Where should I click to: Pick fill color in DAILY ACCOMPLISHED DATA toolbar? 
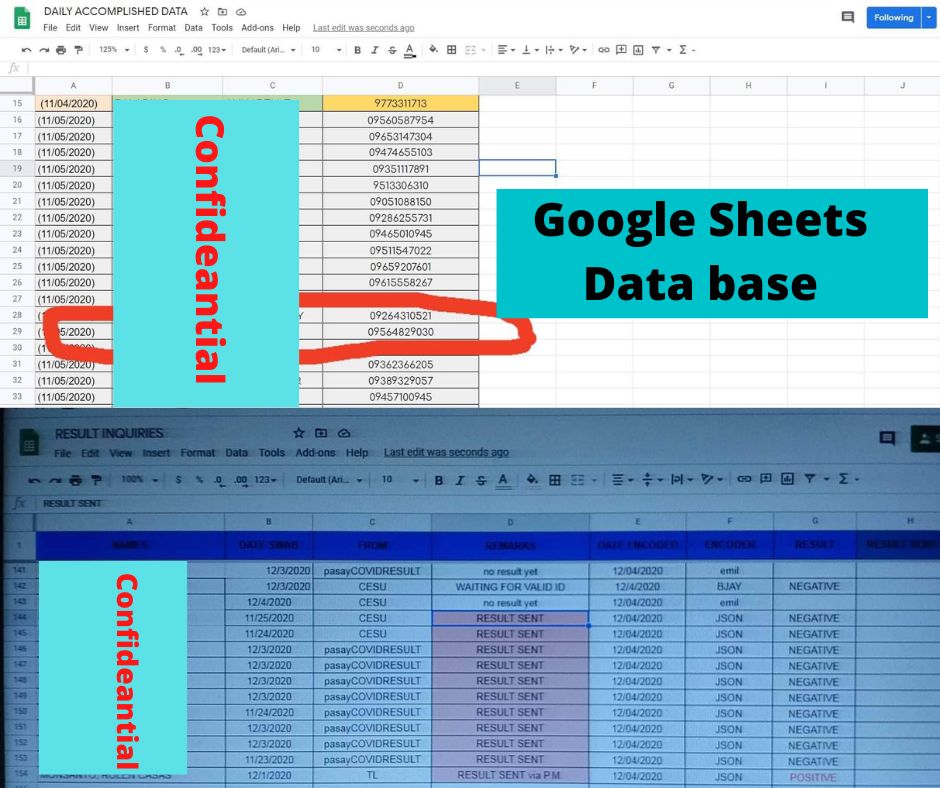433,50
